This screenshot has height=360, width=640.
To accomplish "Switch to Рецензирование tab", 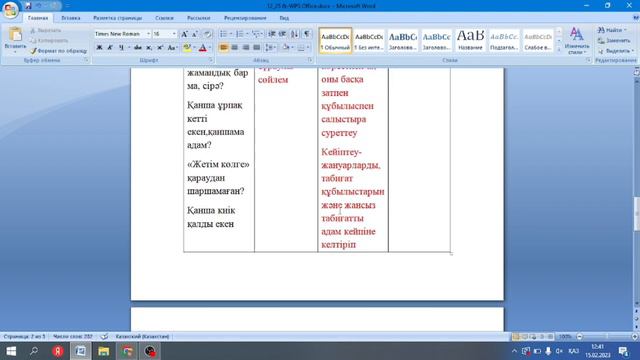I will tap(245, 18).
